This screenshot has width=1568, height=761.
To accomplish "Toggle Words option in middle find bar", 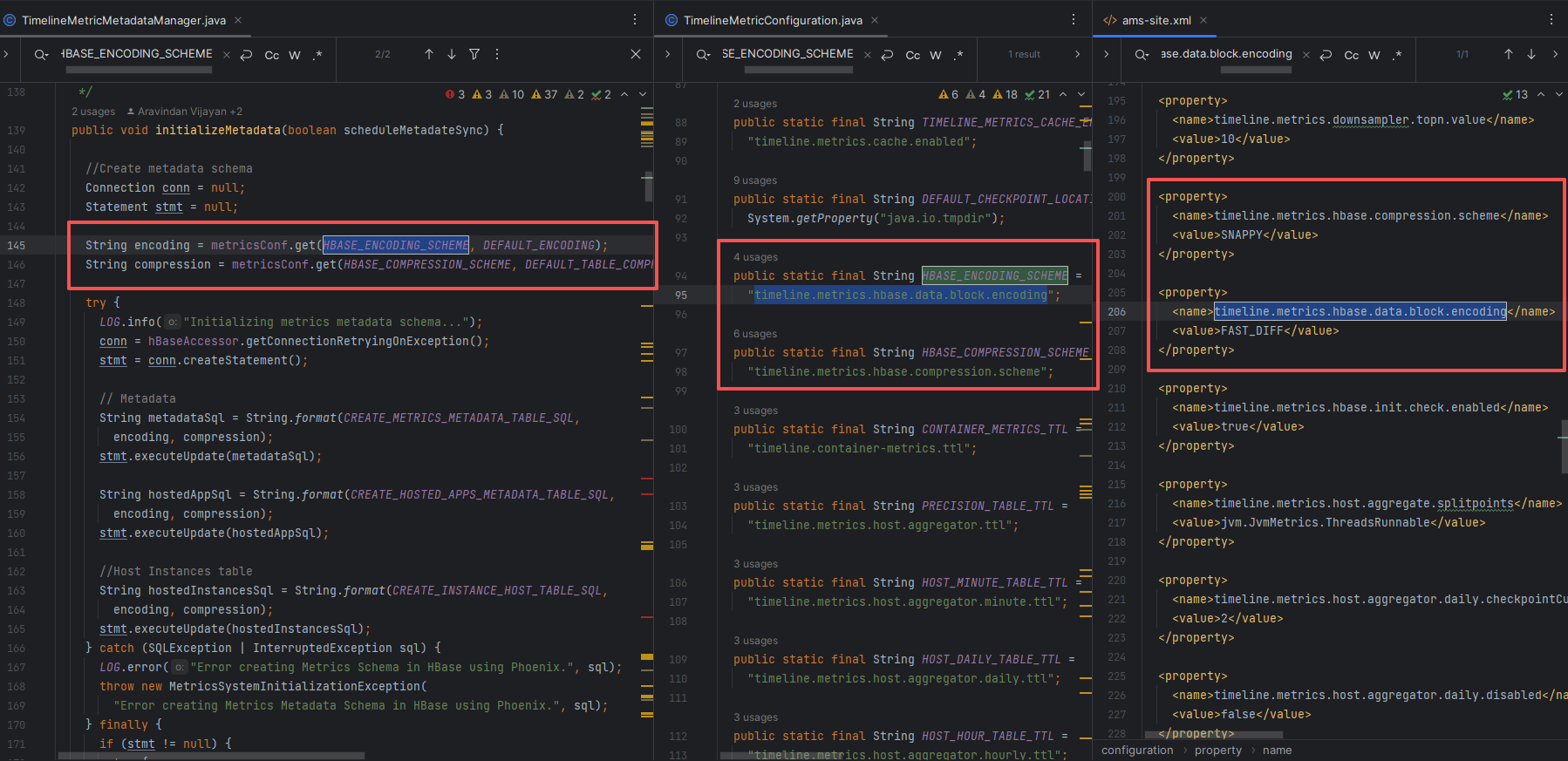I will point(936,55).
